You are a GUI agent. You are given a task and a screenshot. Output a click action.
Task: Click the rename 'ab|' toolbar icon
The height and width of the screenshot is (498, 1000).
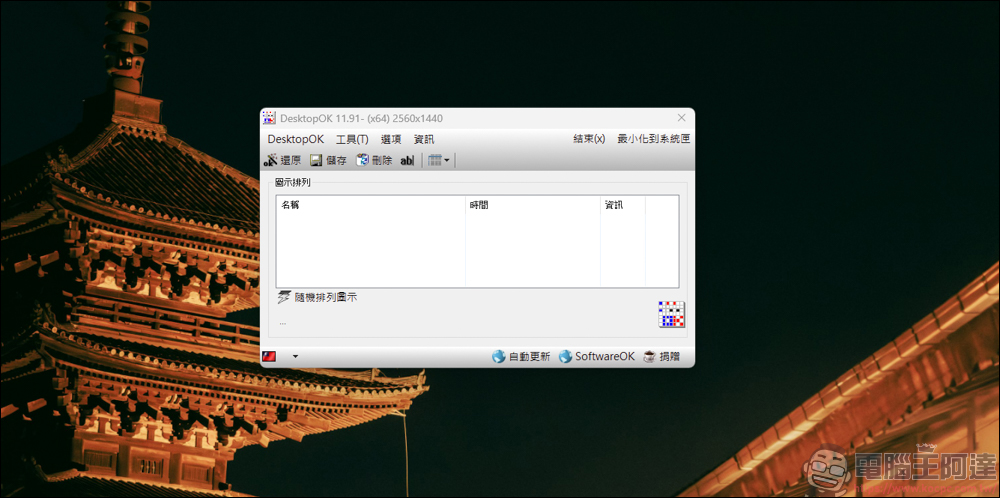[x=407, y=161]
